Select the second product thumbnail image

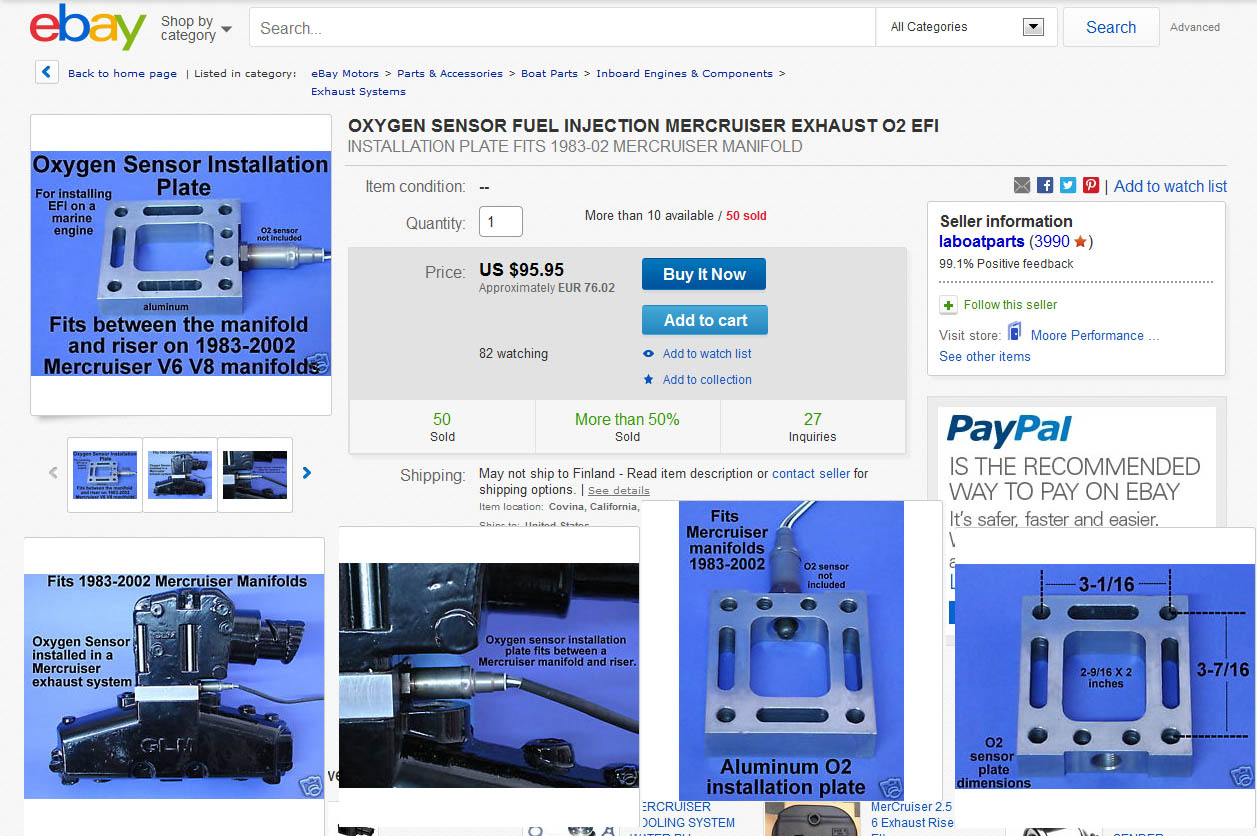180,474
